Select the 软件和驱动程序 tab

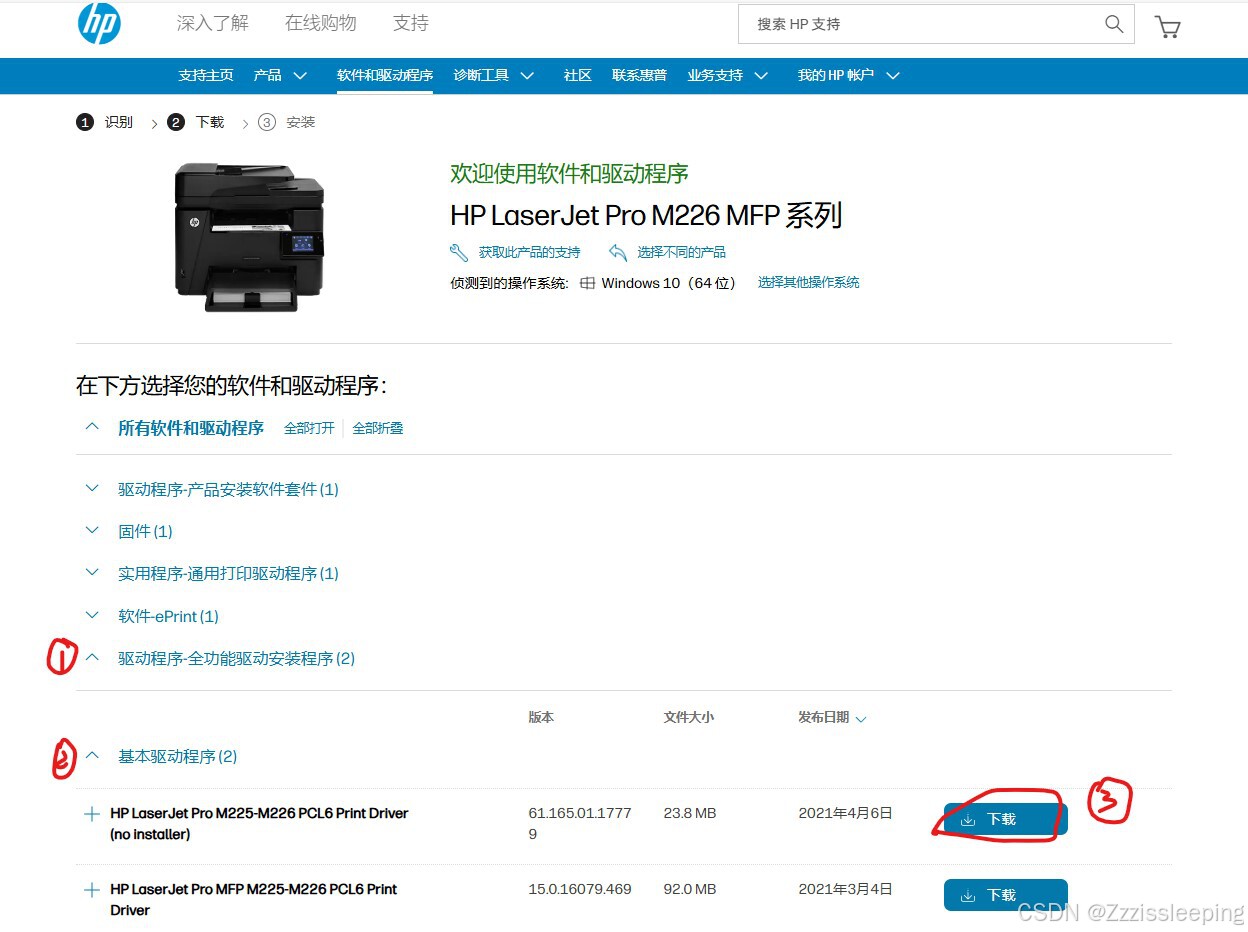[x=385, y=76]
